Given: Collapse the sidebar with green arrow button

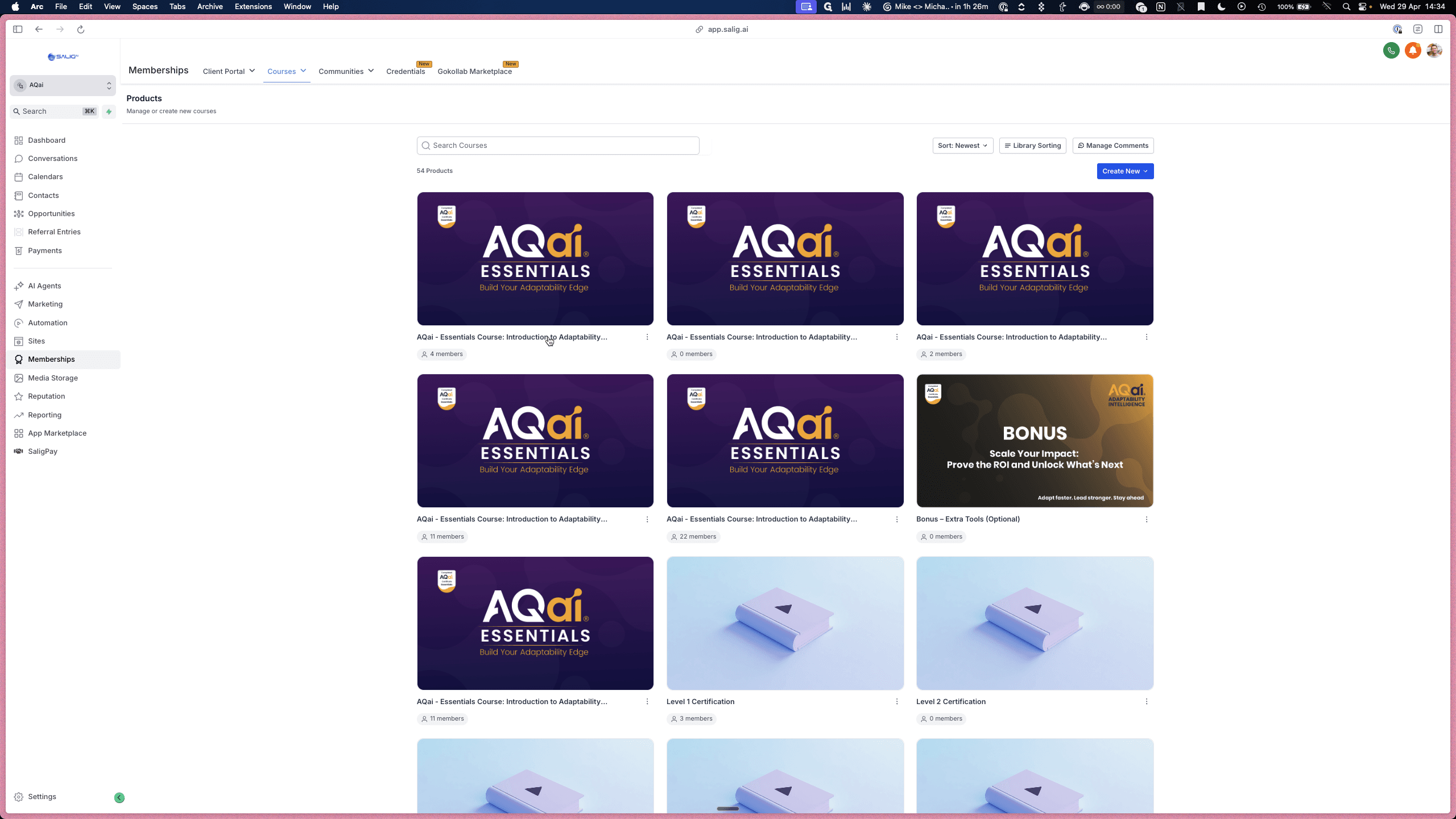Looking at the screenshot, I should 119,797.
